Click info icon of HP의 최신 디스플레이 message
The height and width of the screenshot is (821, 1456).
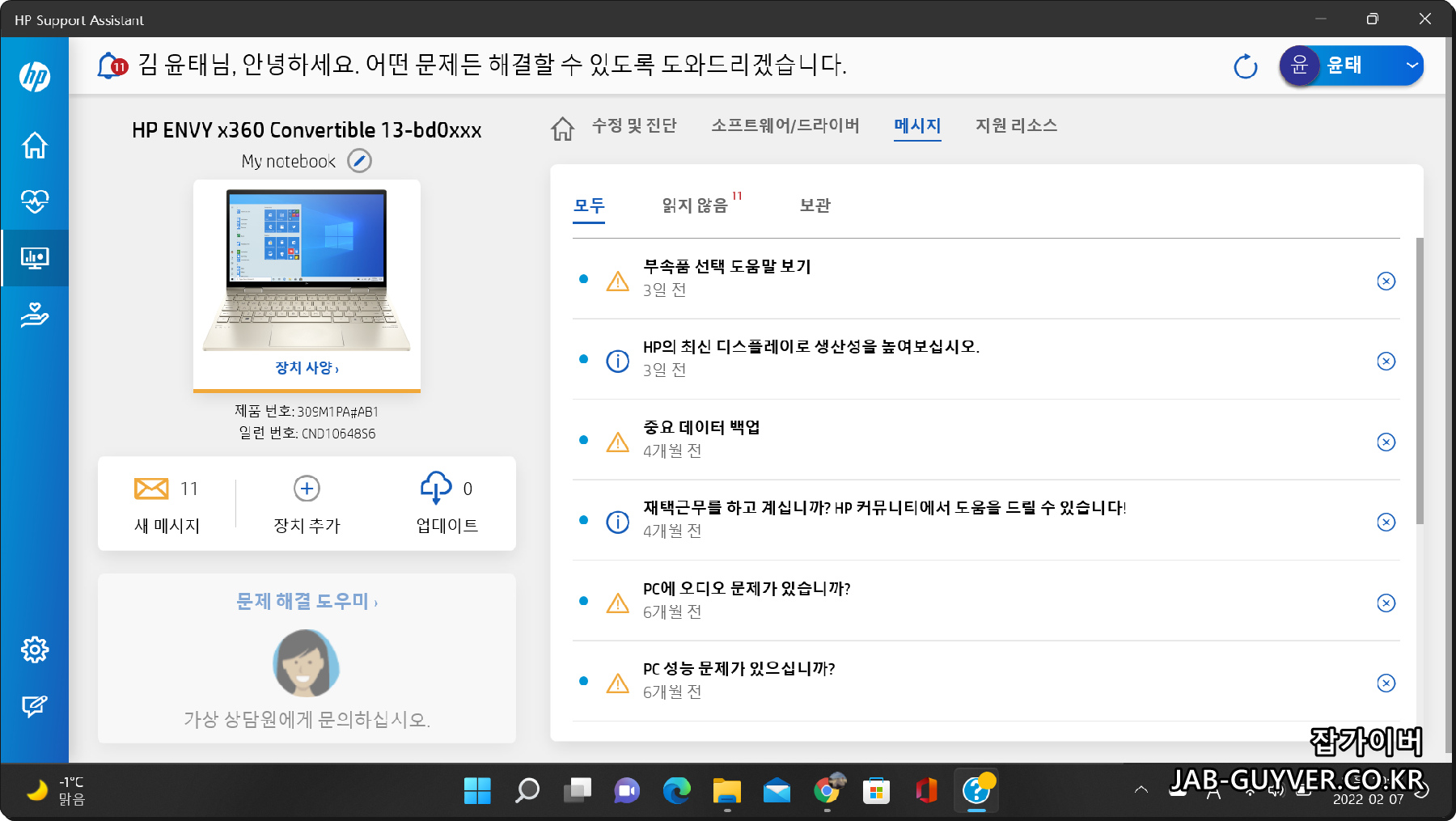point(618,361)
